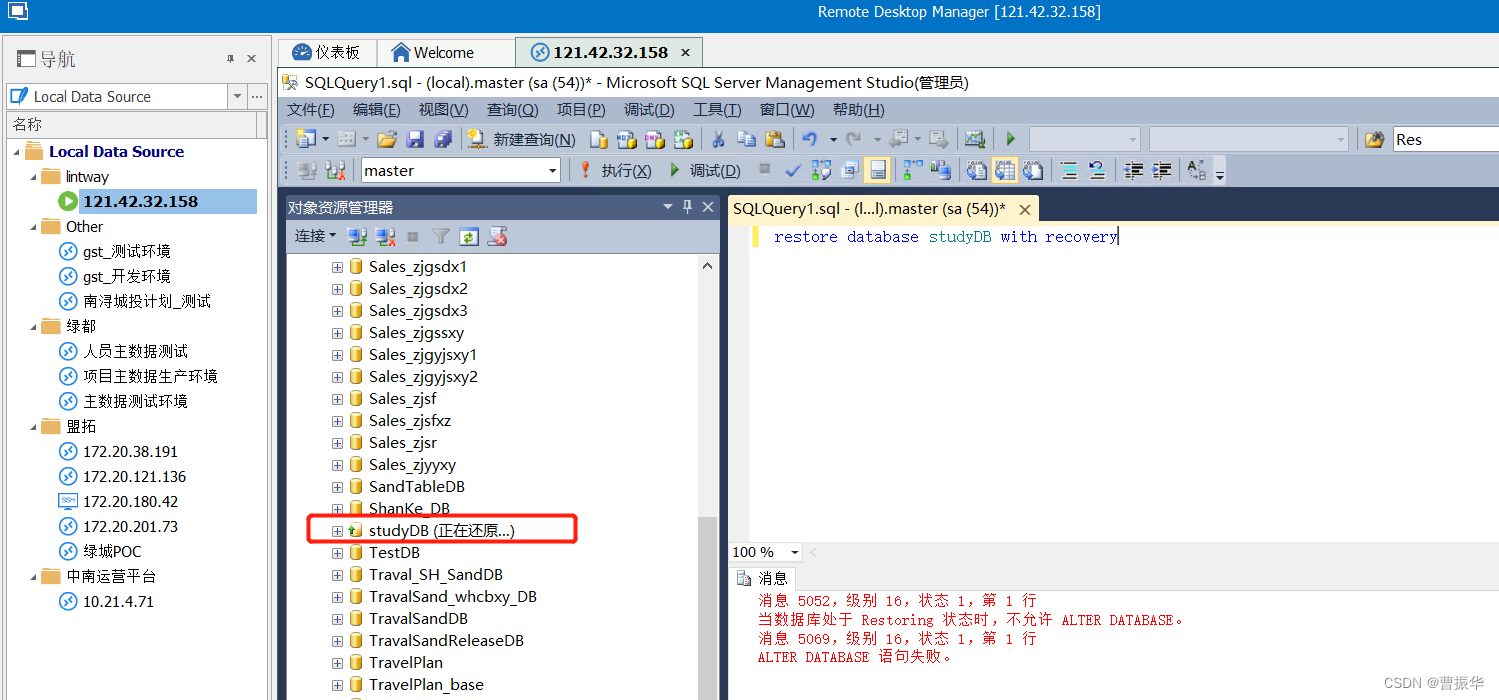Click the Paste clipboard icon
Viewport: 1499px width, 700px height.
tap(774, 139)
